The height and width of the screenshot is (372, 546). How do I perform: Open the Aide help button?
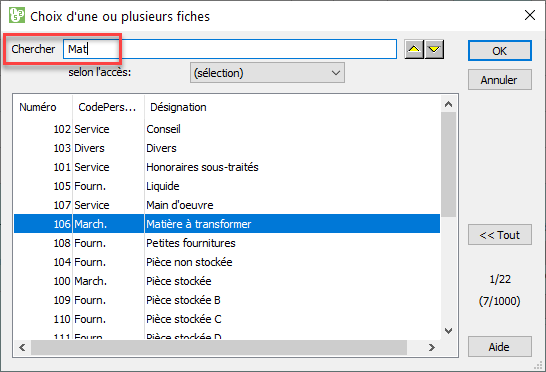pos(500,347)
